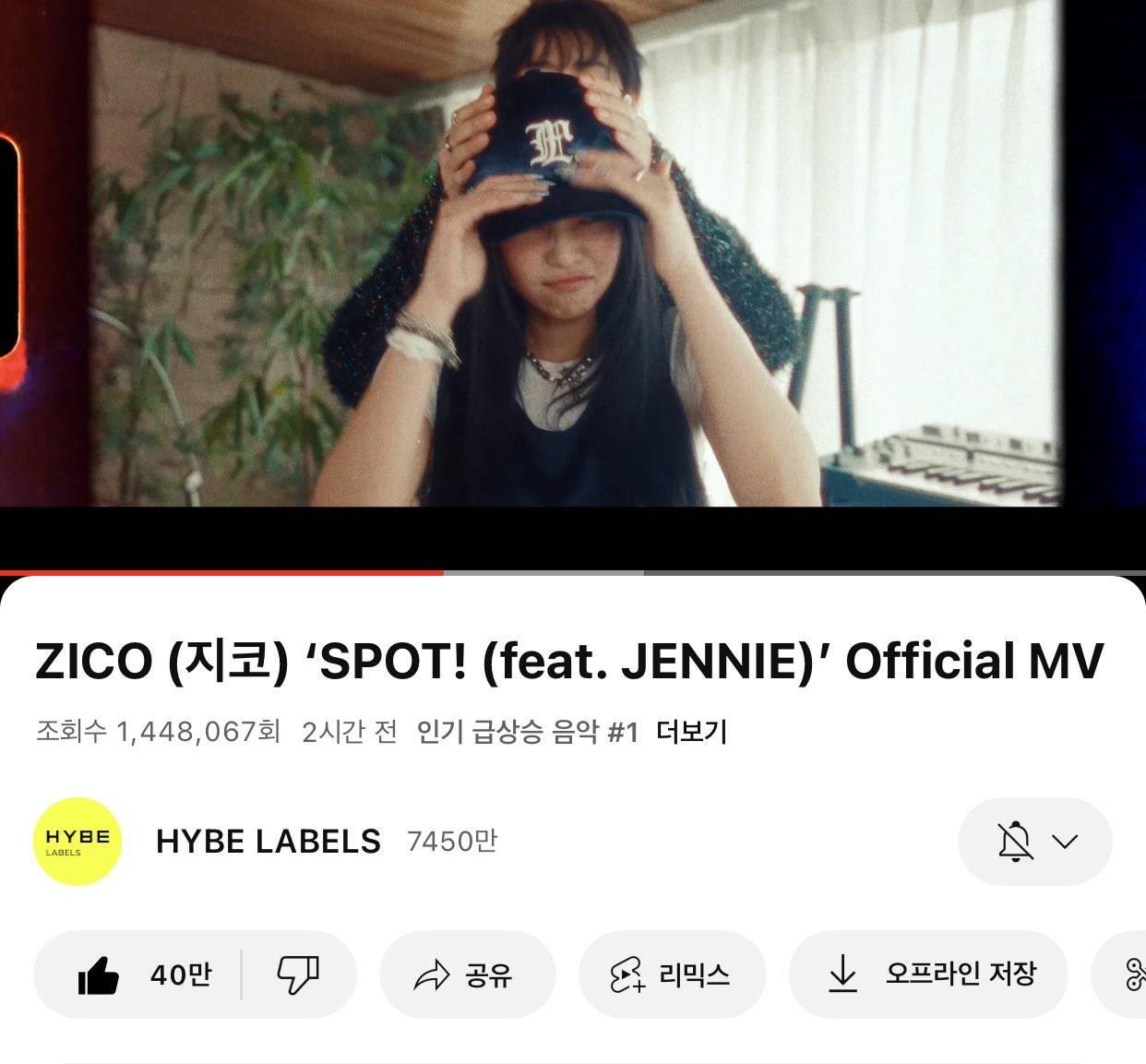Expand the notification options chevron

pos(1066,842)
